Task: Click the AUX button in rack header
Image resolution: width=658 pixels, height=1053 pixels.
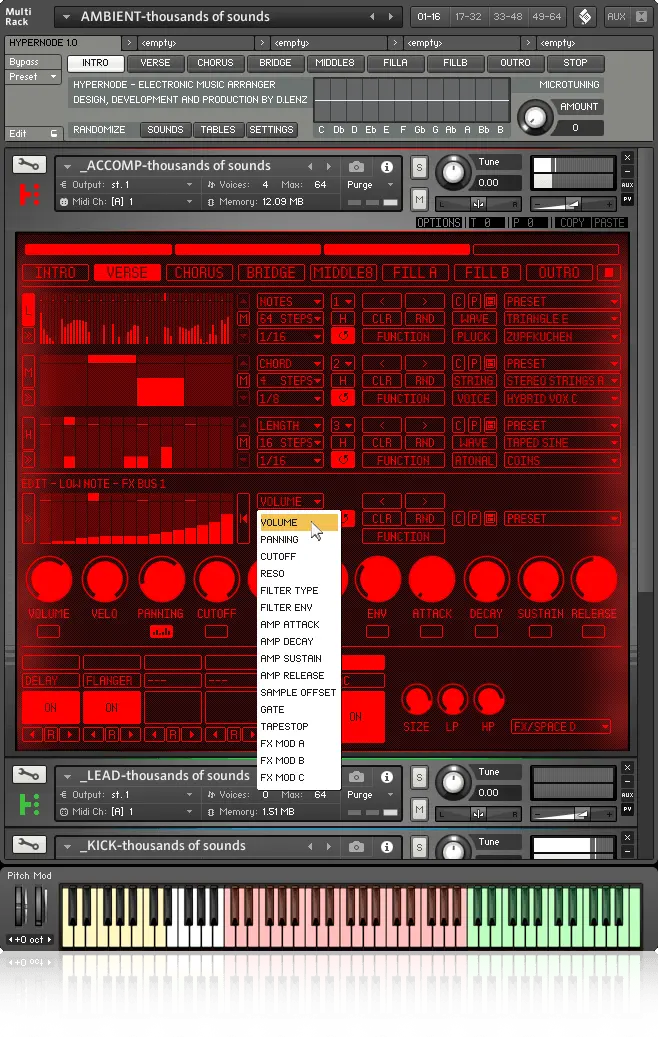Action: (616, 16)
